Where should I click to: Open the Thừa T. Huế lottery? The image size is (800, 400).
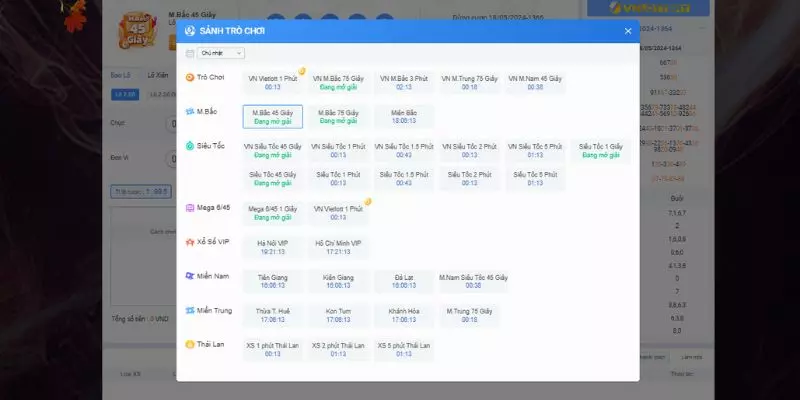pos(272,315)
